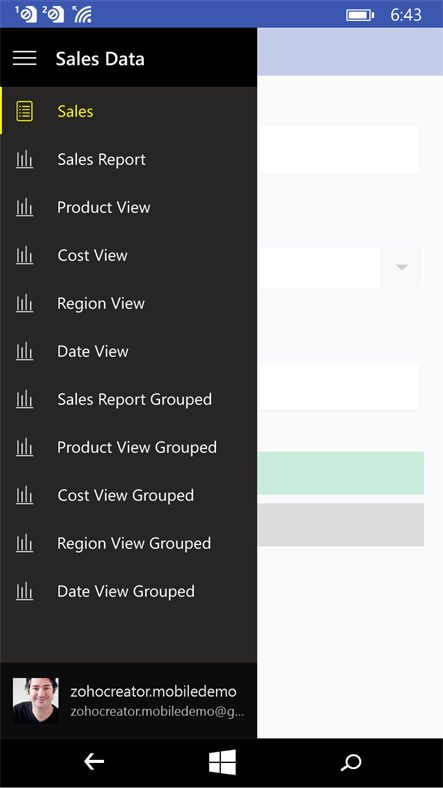Click the chart icon beside Cost View

24,256
